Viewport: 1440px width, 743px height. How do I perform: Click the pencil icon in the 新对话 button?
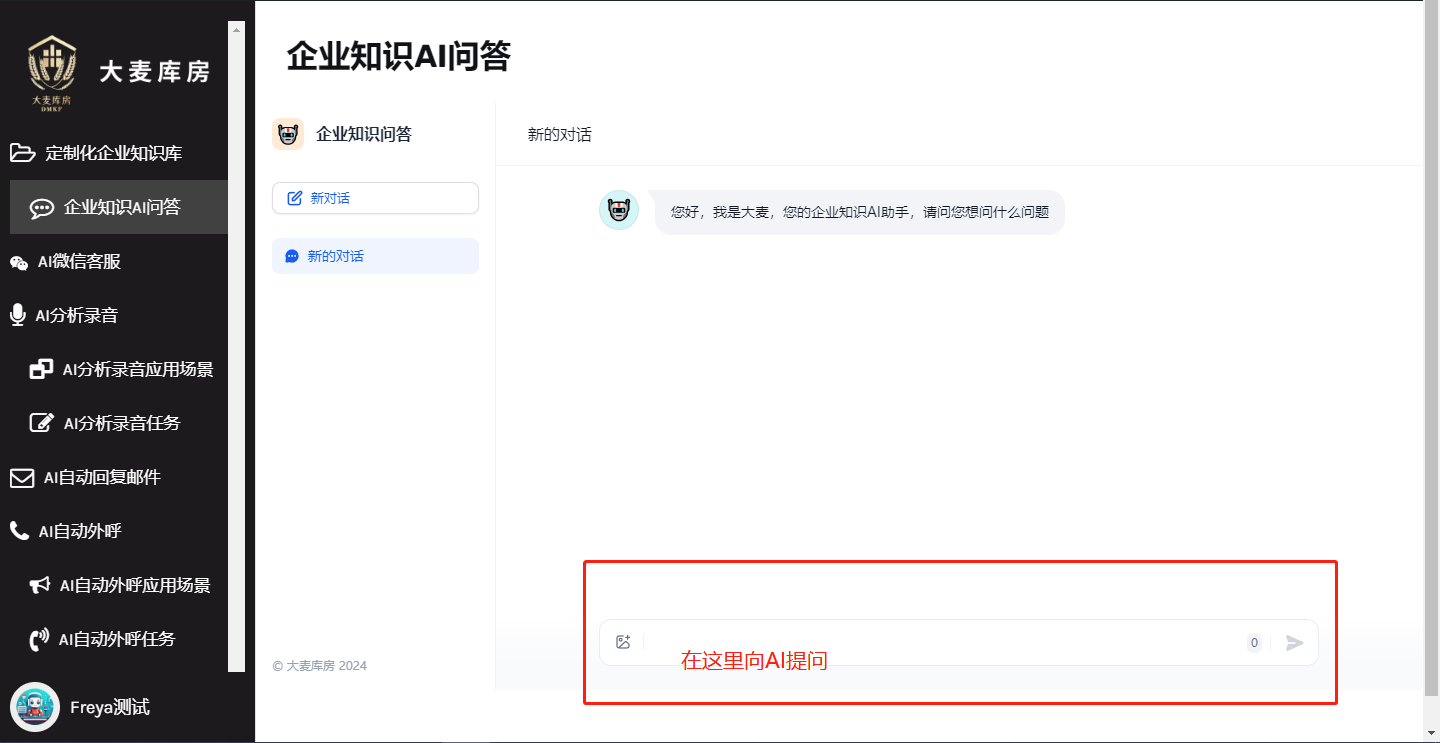tap(295, 198)
